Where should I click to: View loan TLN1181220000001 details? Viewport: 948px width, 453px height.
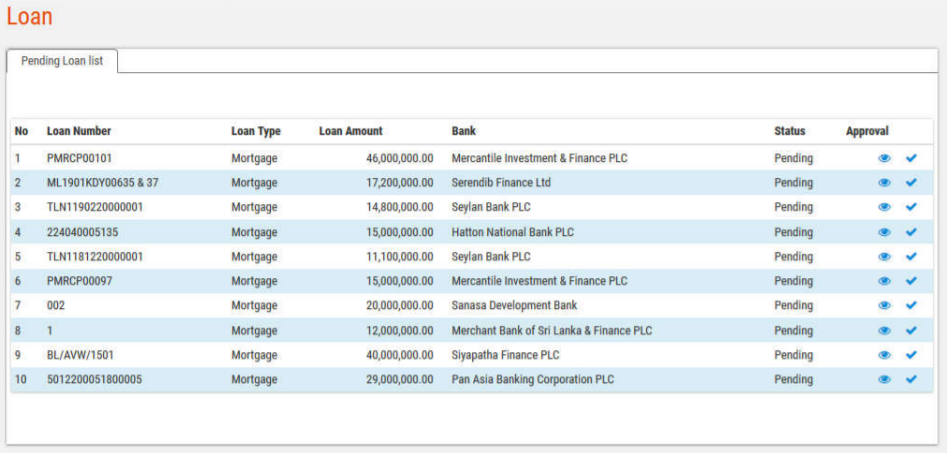(x=884, y=256)
